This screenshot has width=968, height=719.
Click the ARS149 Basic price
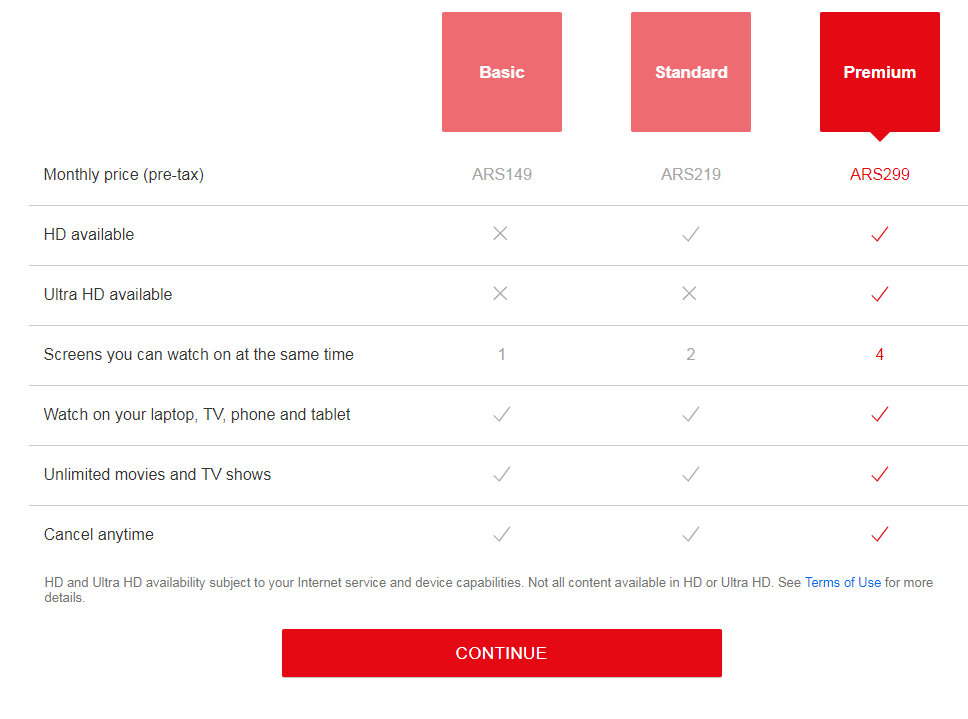coord(501,174)
